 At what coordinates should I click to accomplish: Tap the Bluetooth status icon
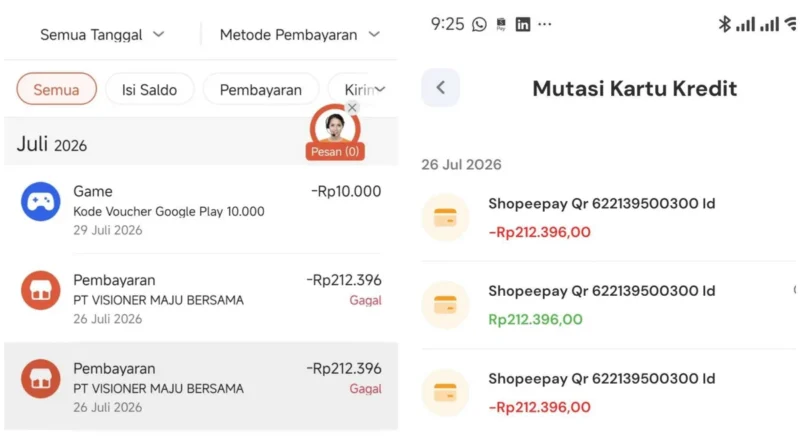click(724, 24)
